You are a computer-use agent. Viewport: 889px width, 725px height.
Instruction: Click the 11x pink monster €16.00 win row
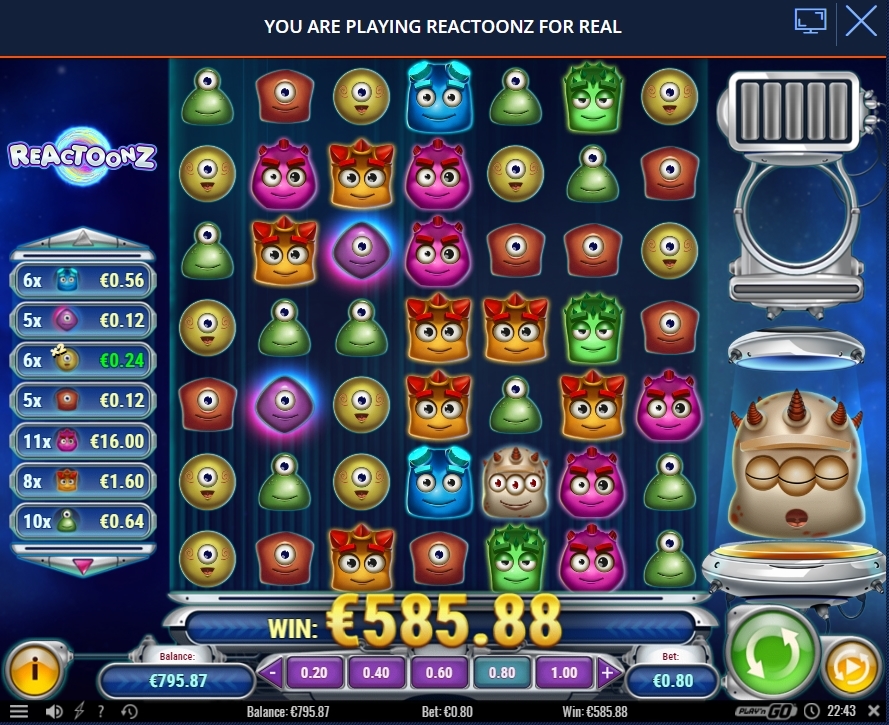pos(83,441)
